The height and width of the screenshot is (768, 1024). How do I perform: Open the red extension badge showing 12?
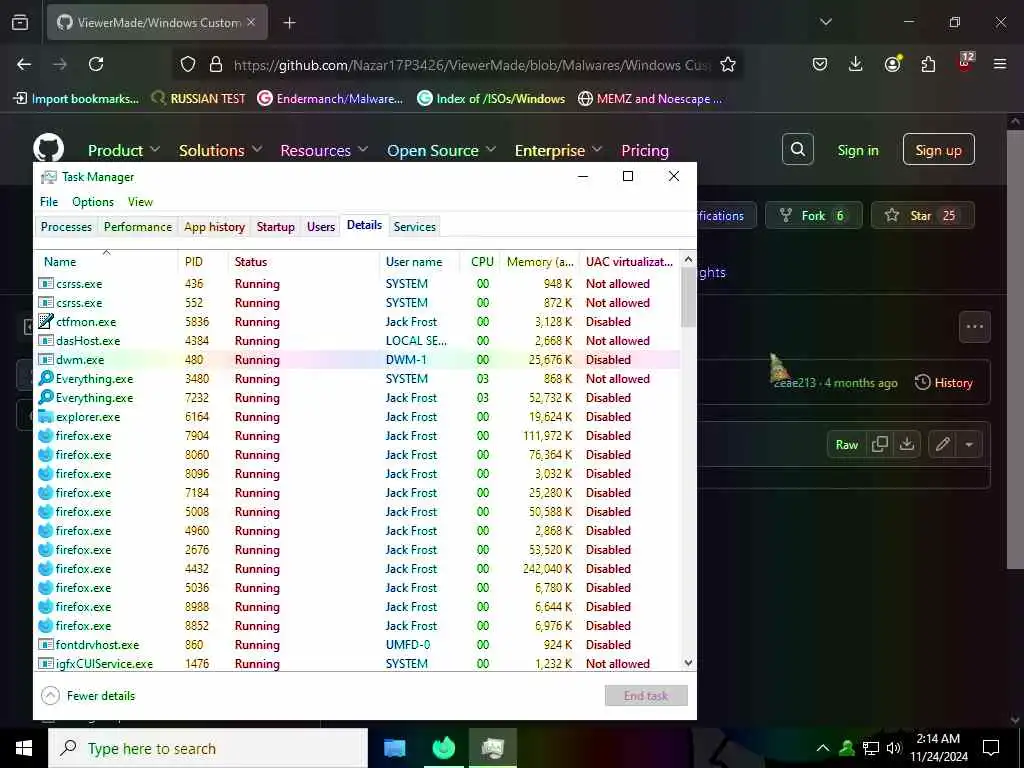click(965, 63)
